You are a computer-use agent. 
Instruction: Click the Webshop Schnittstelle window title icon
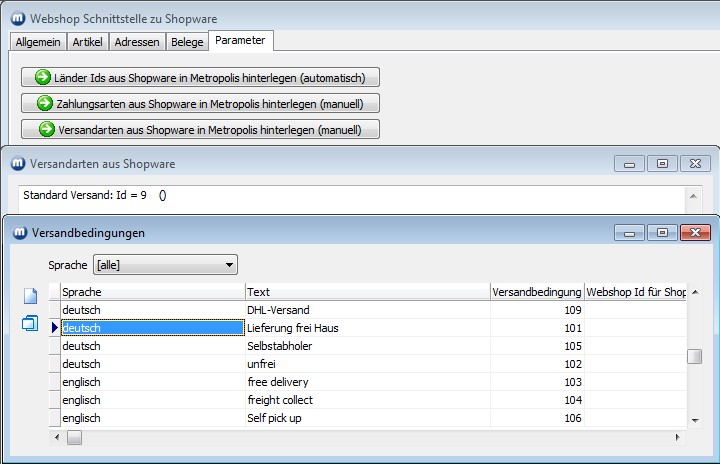(x=16, y=18)
